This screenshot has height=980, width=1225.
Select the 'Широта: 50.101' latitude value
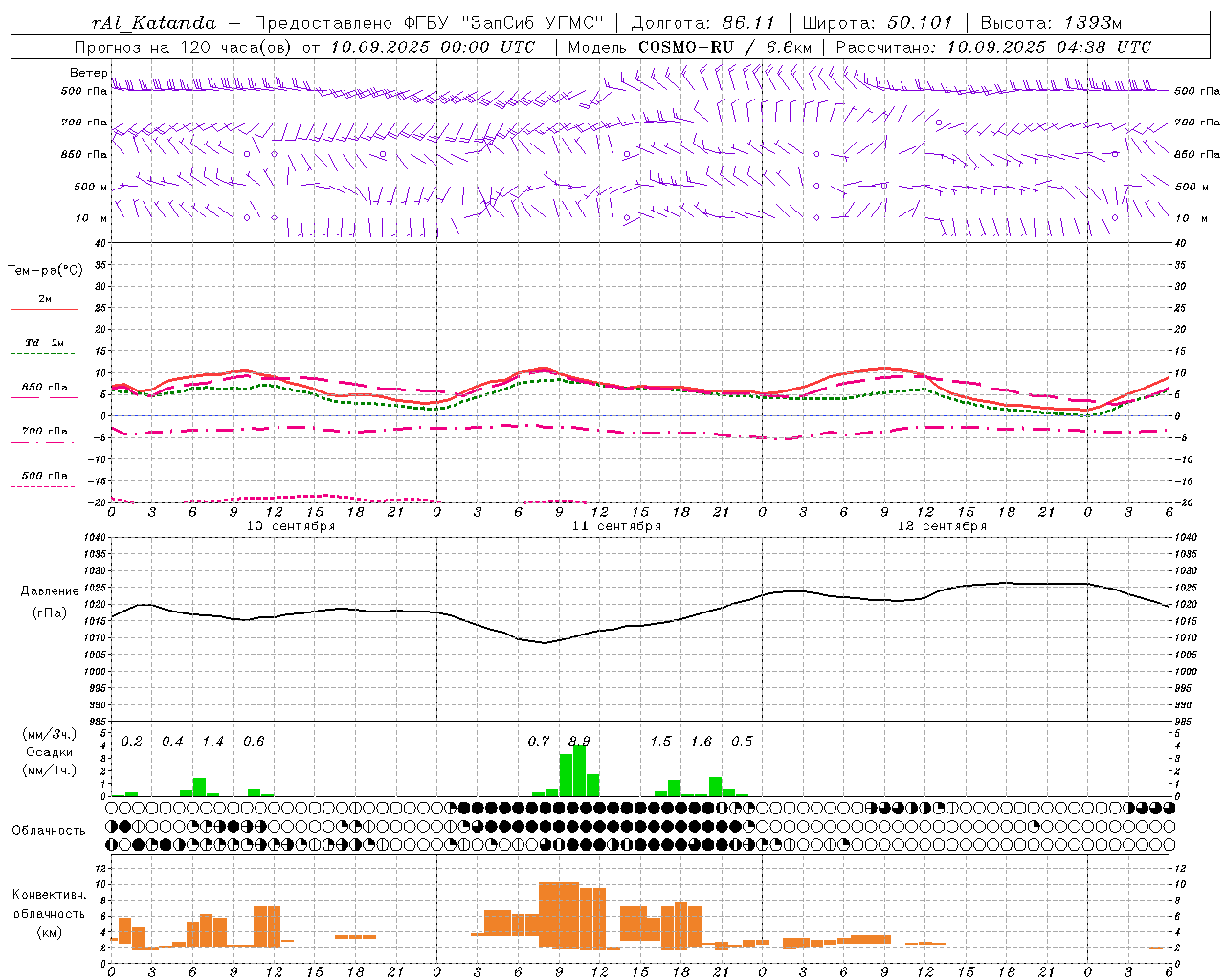(x=878, y=23)
